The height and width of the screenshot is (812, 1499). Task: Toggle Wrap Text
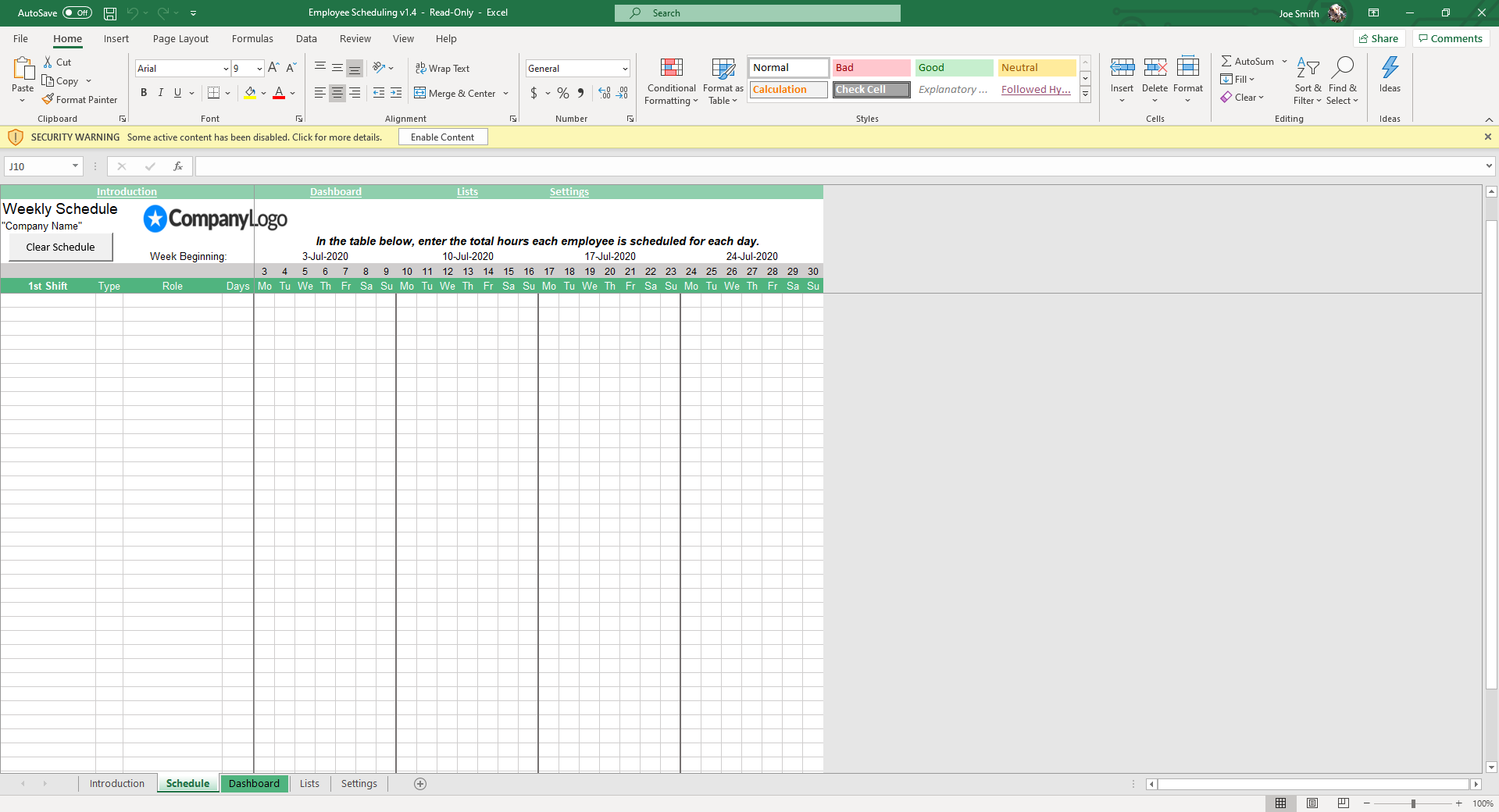(x=442, y=69)
